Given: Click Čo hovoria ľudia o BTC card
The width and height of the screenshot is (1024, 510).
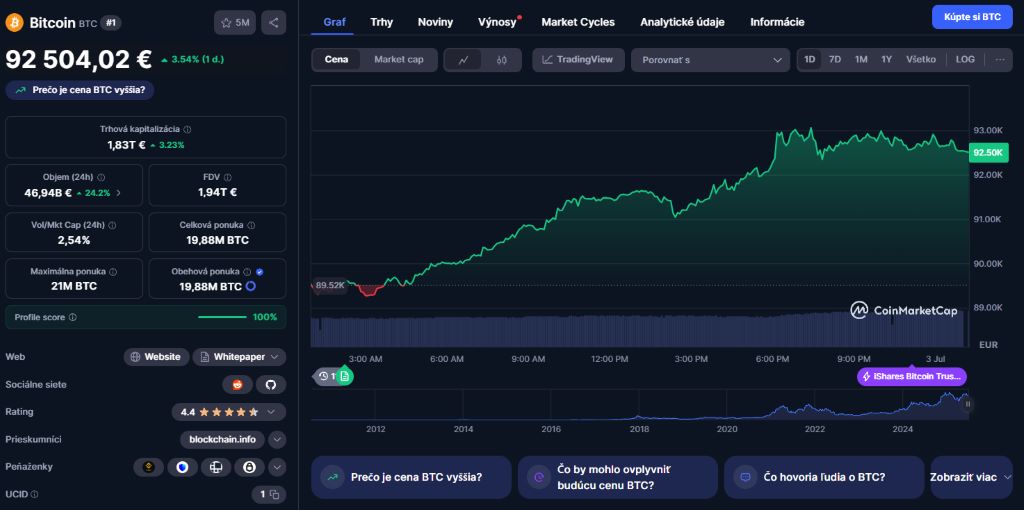Looking at the screenshot, I should (x=824, y=477).
